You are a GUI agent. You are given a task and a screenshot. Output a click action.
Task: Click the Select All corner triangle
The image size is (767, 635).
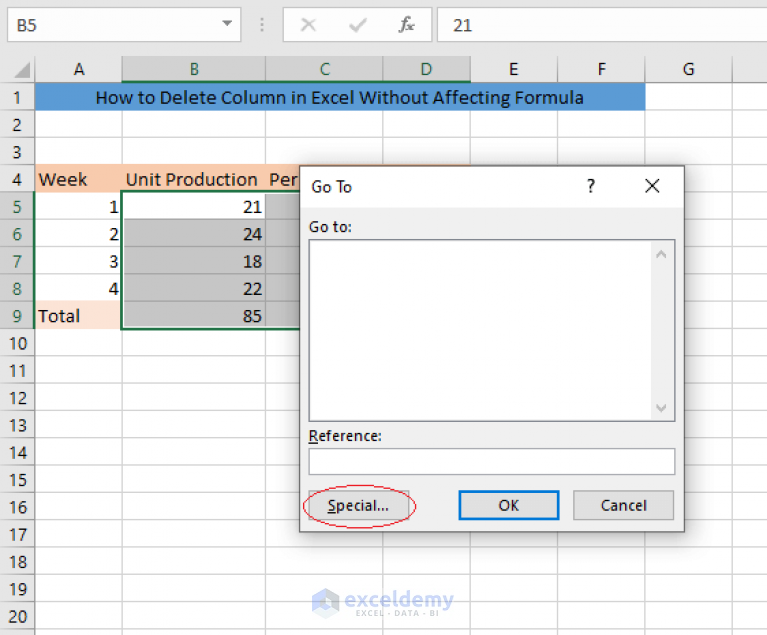click(22, 69)
